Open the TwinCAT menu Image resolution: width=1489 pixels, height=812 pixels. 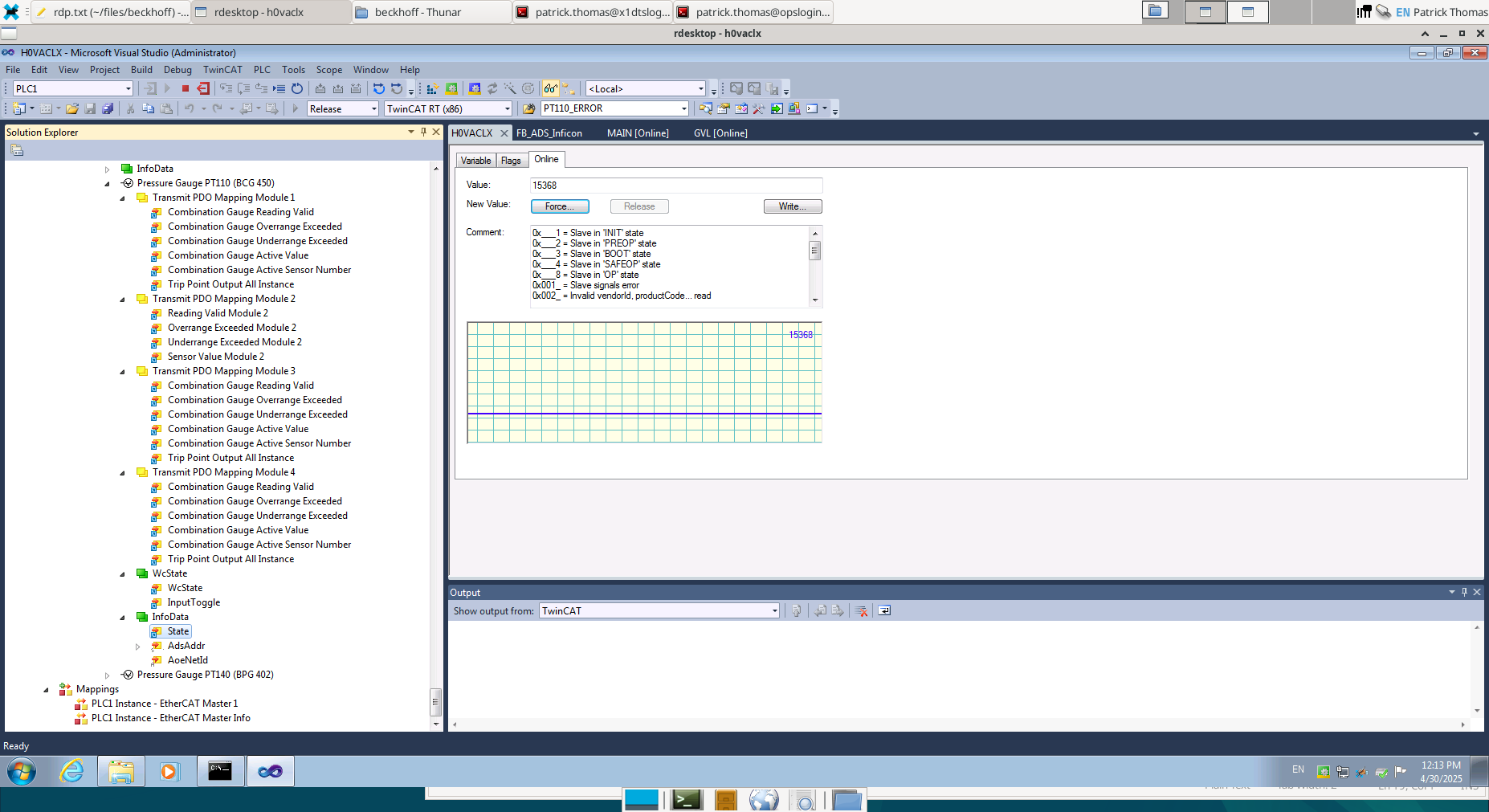coord(222,70)
